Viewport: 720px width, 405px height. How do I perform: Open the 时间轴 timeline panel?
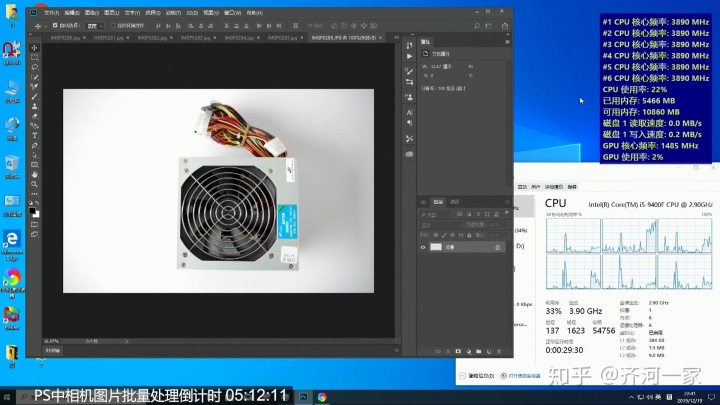pyautogui.click(x=53, y=350)
